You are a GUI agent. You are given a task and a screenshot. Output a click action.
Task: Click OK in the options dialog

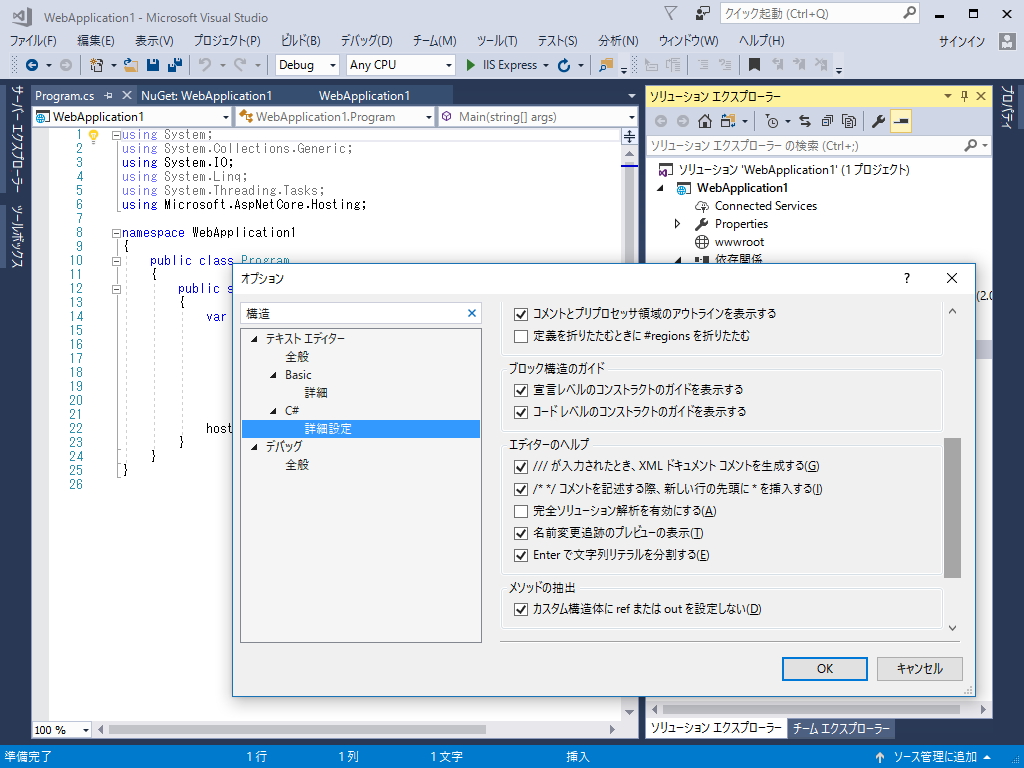824,668
